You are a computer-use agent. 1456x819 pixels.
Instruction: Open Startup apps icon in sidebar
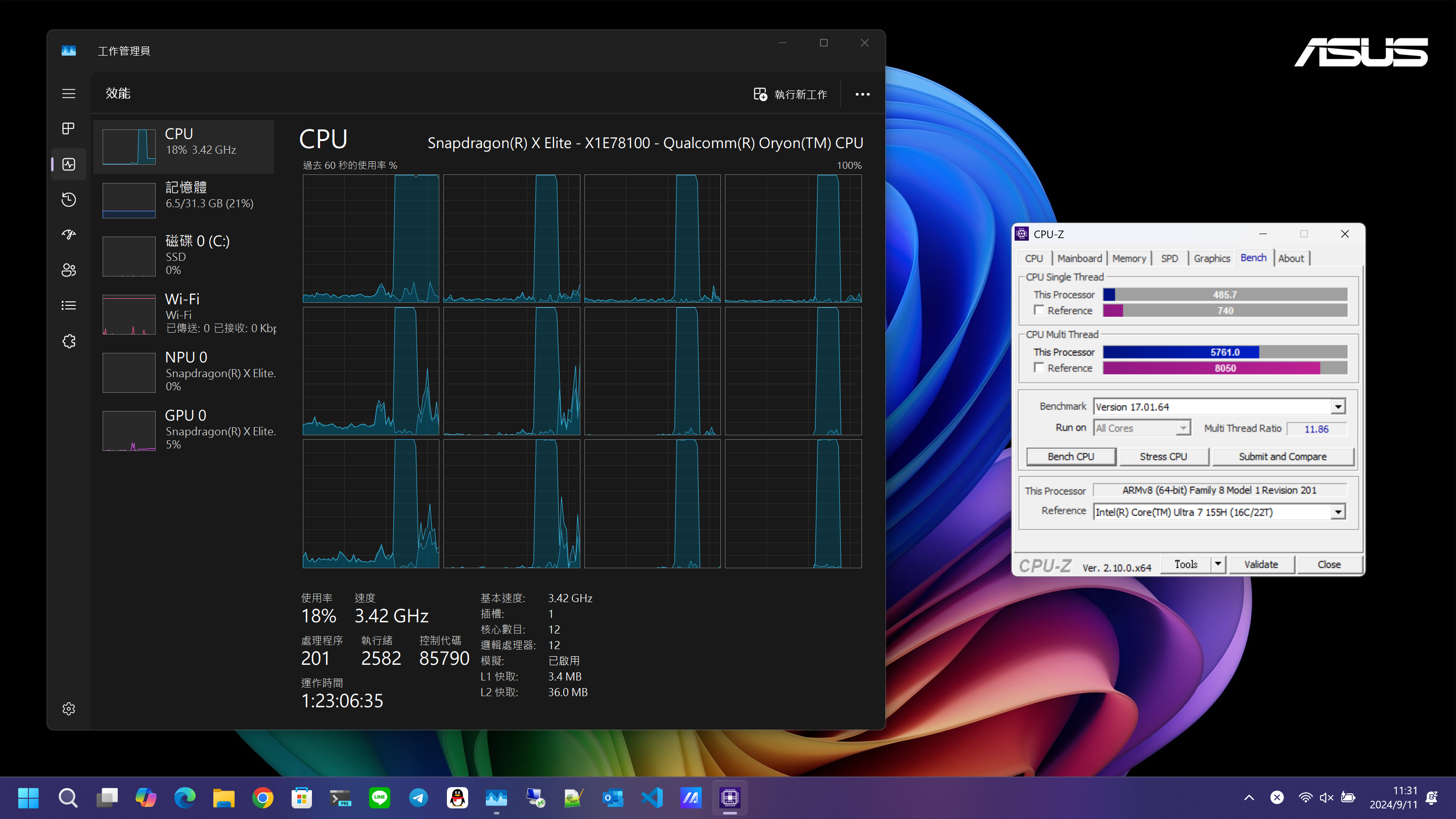[68, 235]
